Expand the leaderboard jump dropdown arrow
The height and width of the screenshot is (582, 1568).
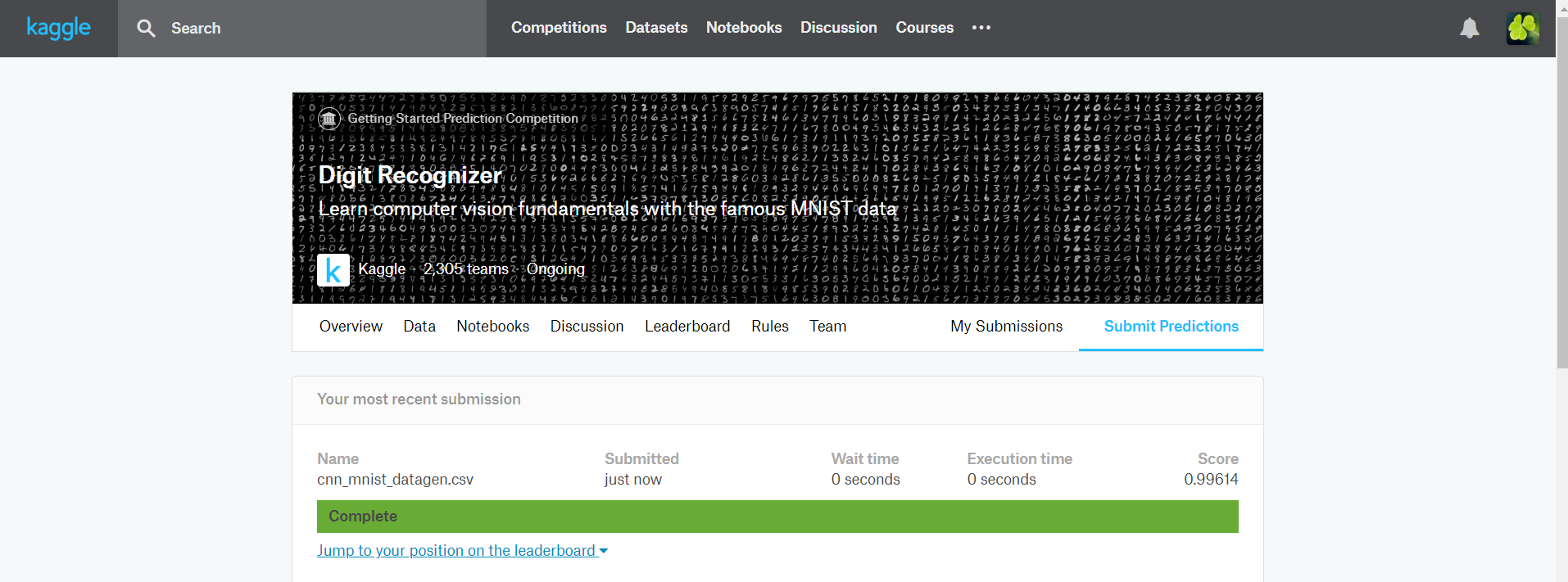point(604,552)
